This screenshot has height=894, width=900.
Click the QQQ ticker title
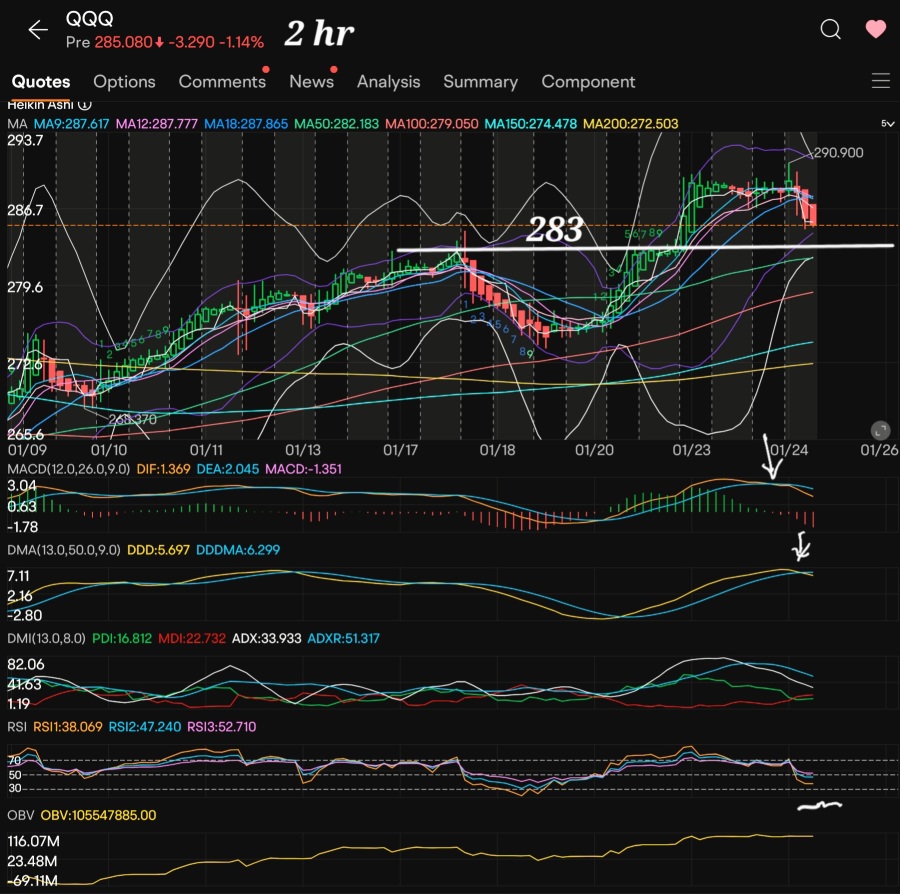tap(90, 19)
